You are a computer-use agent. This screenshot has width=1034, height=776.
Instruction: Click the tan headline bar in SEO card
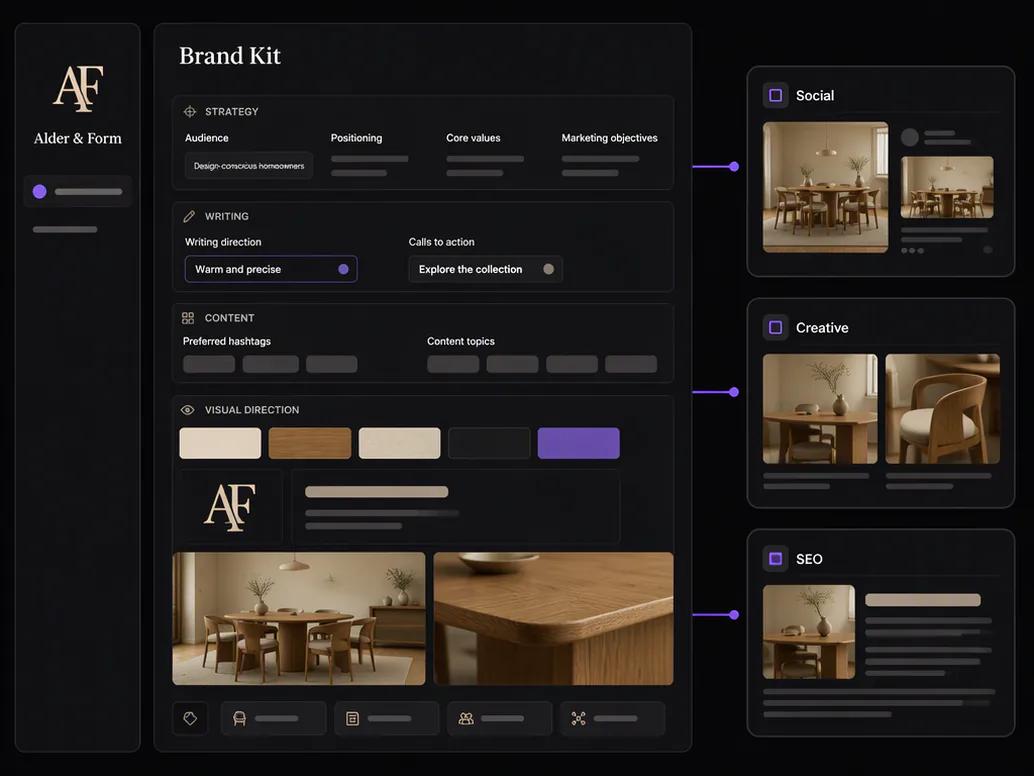[x=923, y=600]
